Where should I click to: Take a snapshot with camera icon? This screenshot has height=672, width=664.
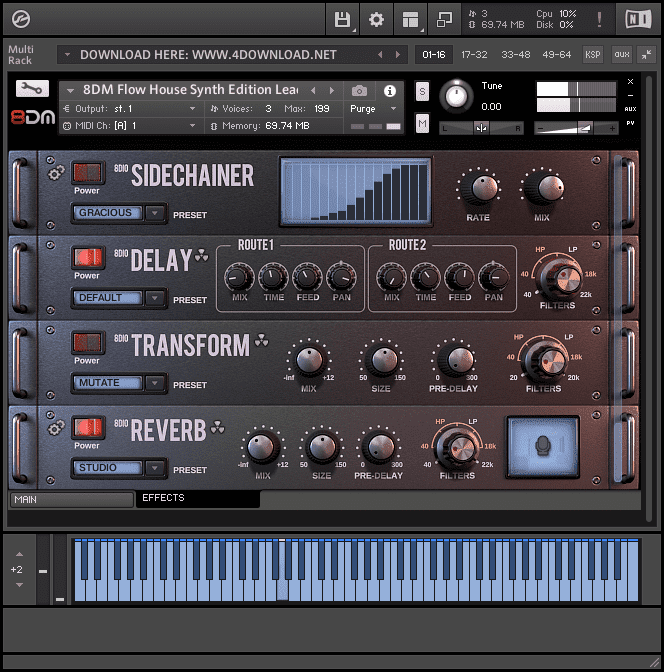coord(359,91)
